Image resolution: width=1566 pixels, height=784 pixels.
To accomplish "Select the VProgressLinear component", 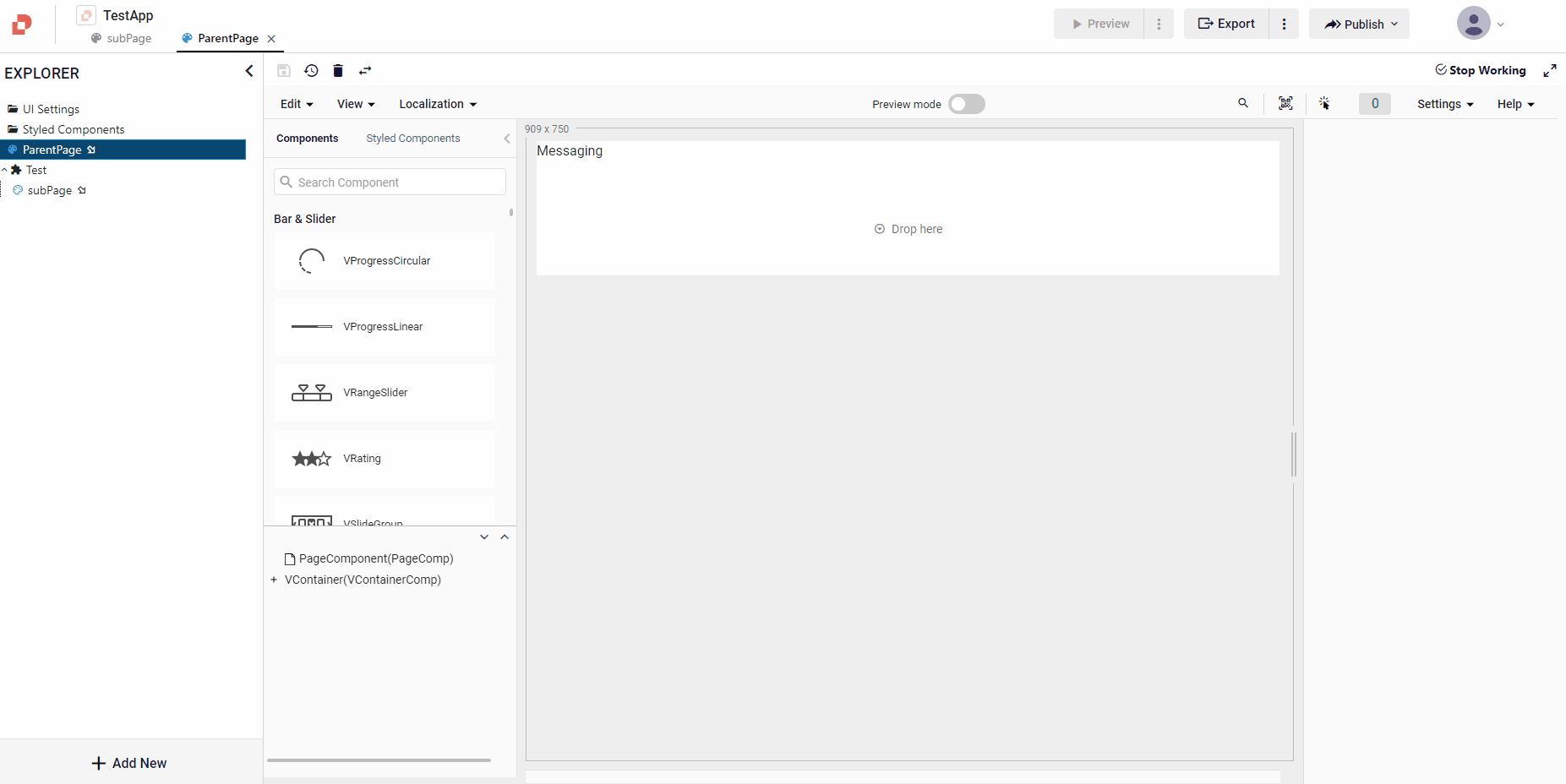I will (385, 327).
